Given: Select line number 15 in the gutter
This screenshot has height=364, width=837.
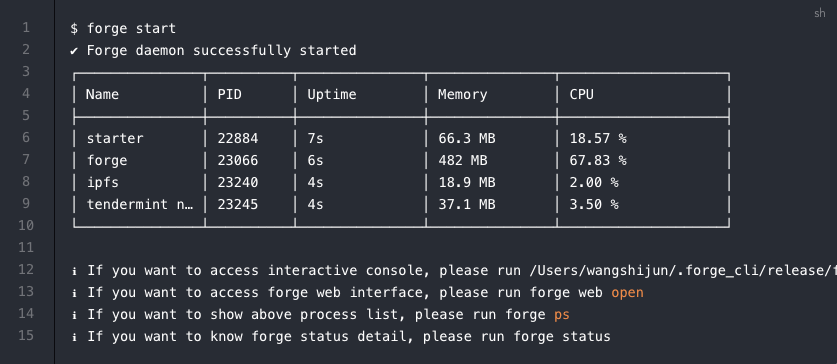Looking at the screenshot, I should 26,335.
